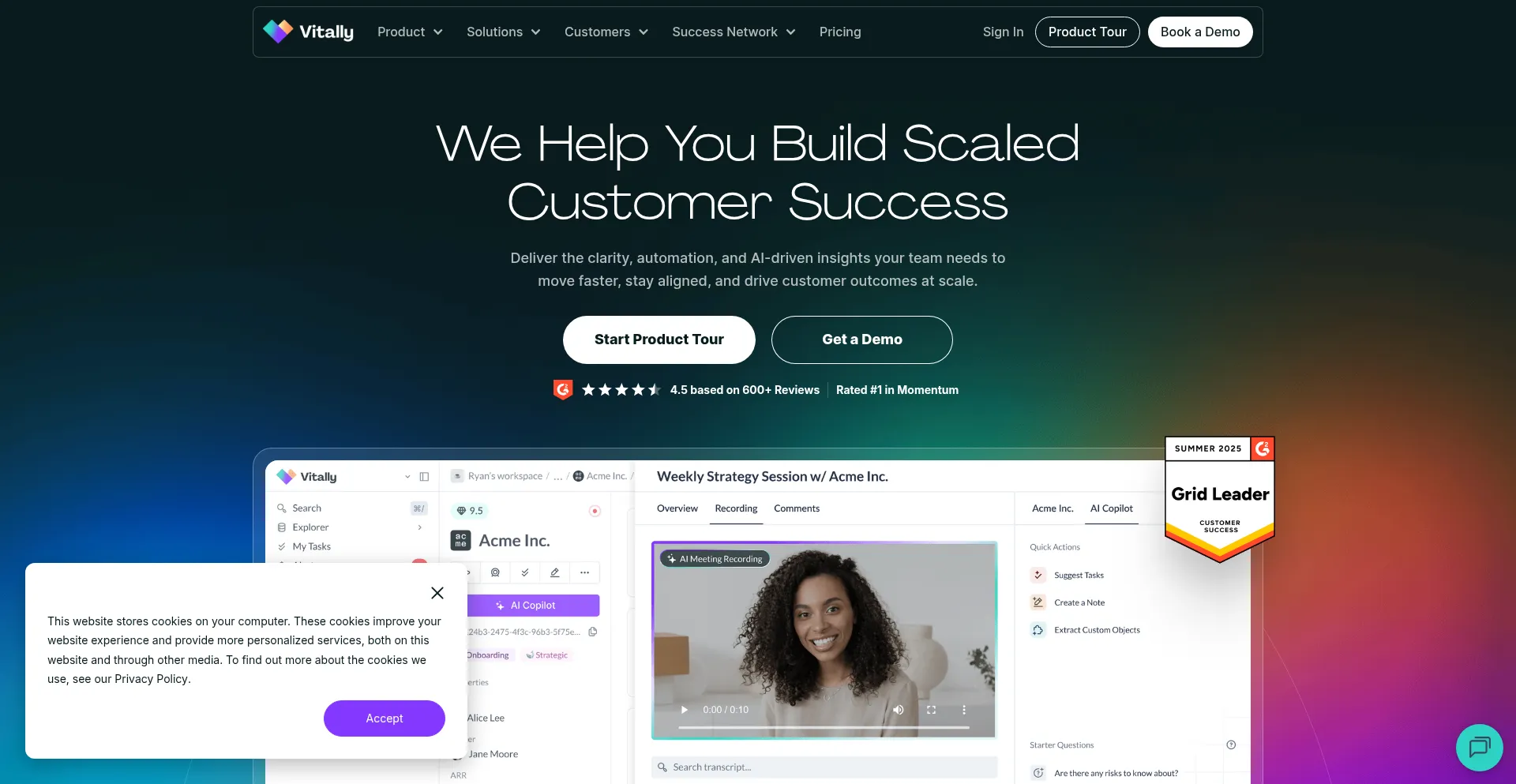Open video more options menu
1516x784 pixels.
(x=964, y=710)
